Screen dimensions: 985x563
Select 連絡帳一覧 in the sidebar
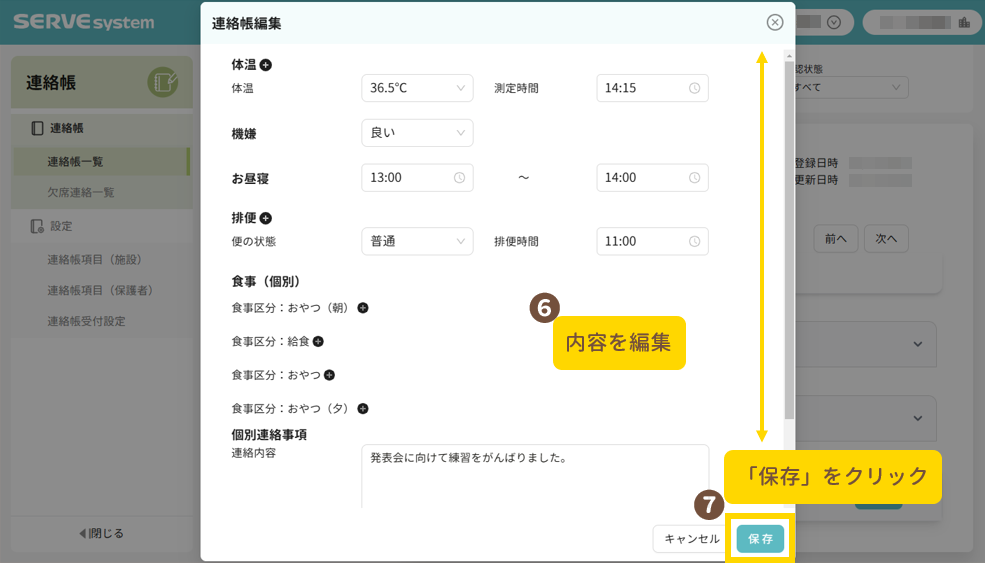coord(75,161)
